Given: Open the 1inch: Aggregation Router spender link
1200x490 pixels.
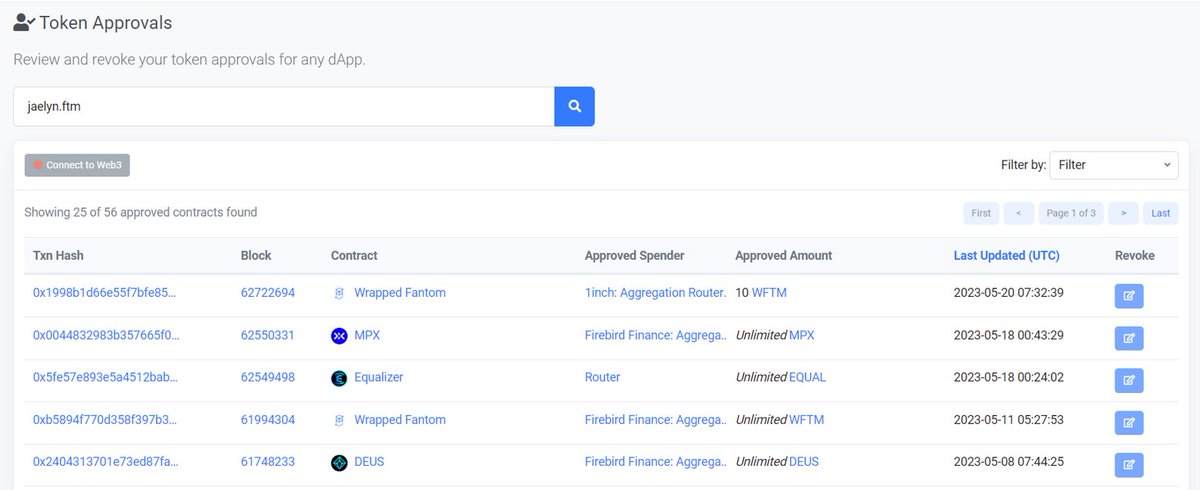Looking at the screenshot, I should click(x=656, y=293).
